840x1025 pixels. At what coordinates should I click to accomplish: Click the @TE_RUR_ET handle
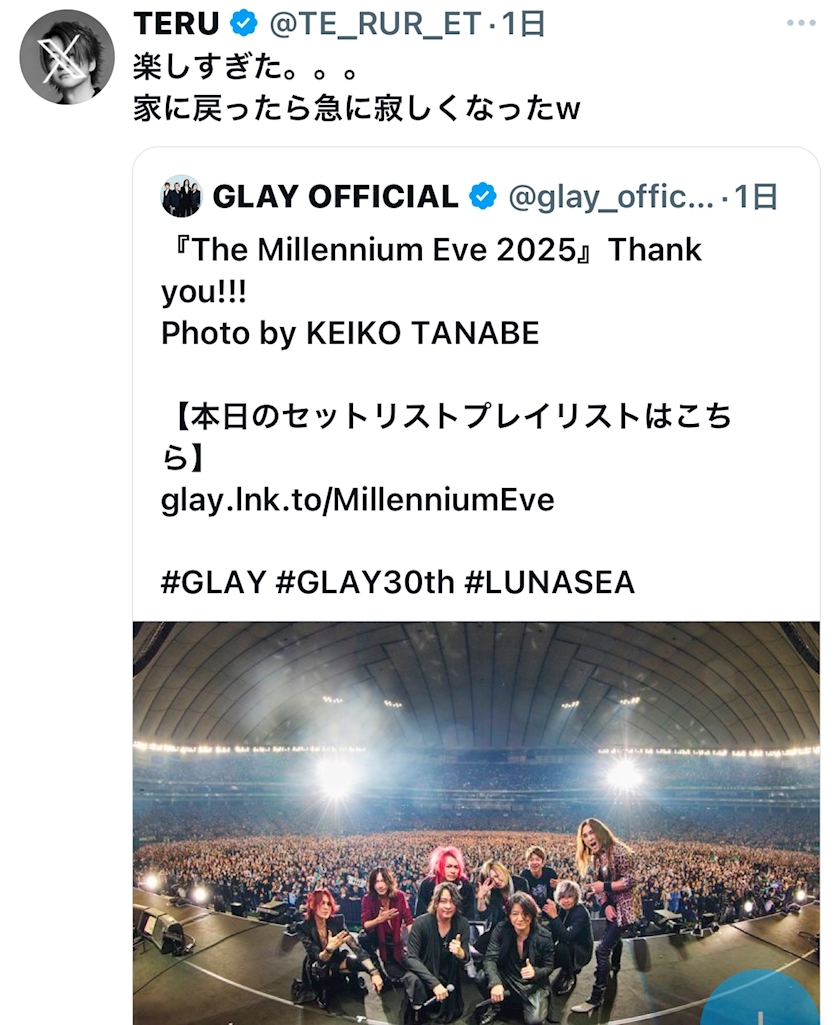pyautogui.click(x=375, y=24)
